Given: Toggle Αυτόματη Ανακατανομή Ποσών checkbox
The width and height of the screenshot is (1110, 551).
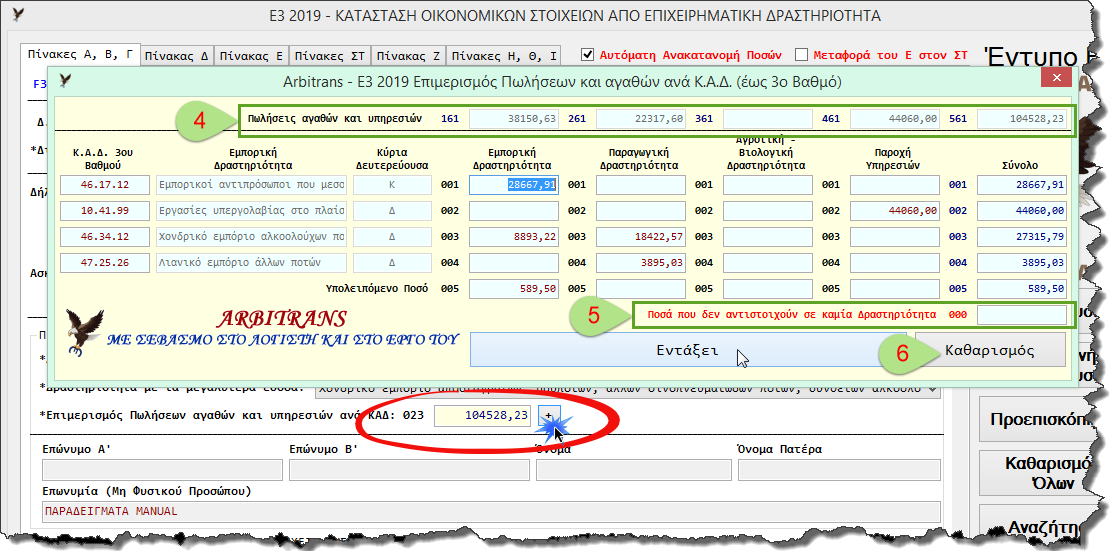Looking at the screenshot, I should tap(587, 55).
